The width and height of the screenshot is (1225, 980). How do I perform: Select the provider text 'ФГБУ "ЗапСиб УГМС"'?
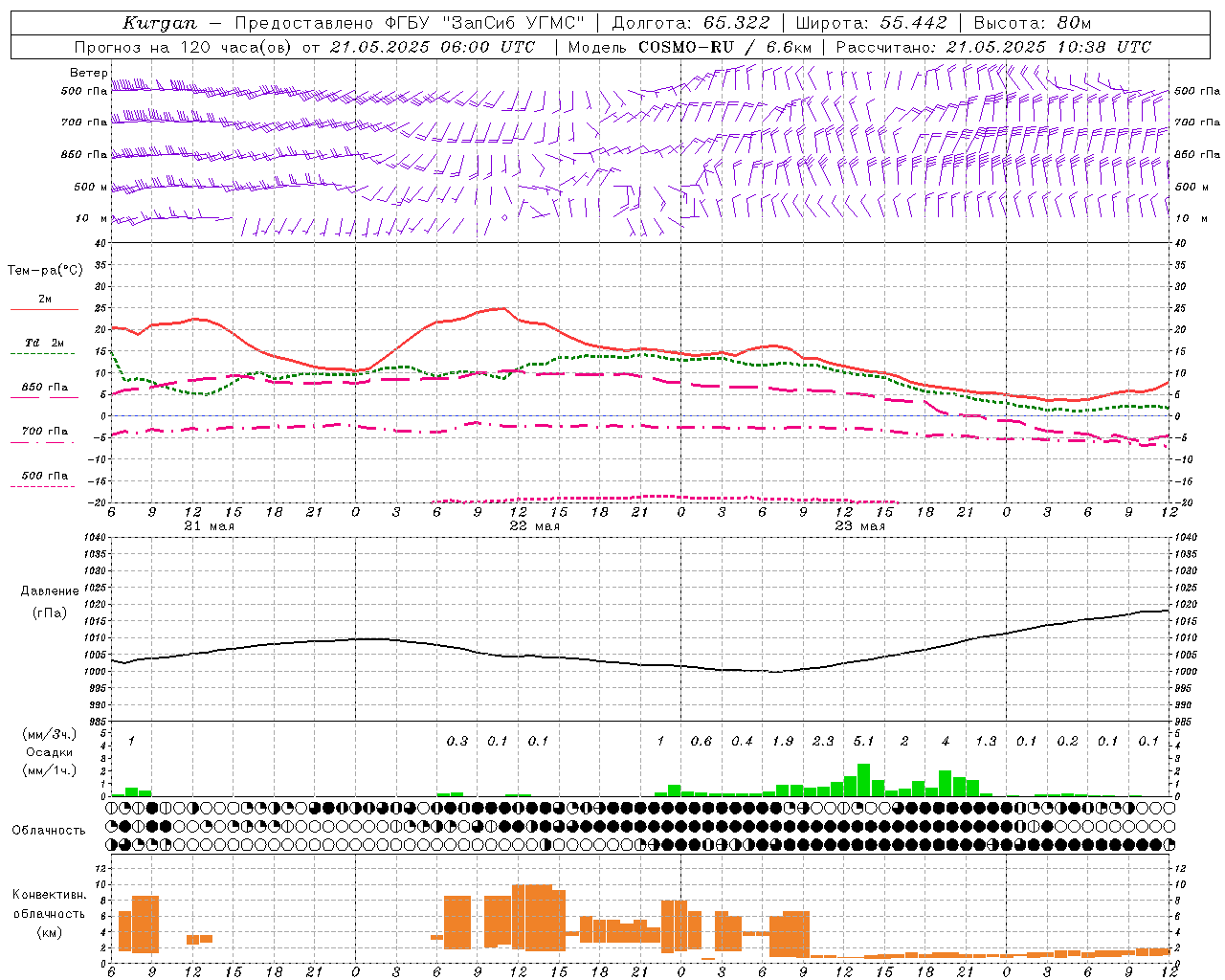pyautogui.click(x=486, y=23)
